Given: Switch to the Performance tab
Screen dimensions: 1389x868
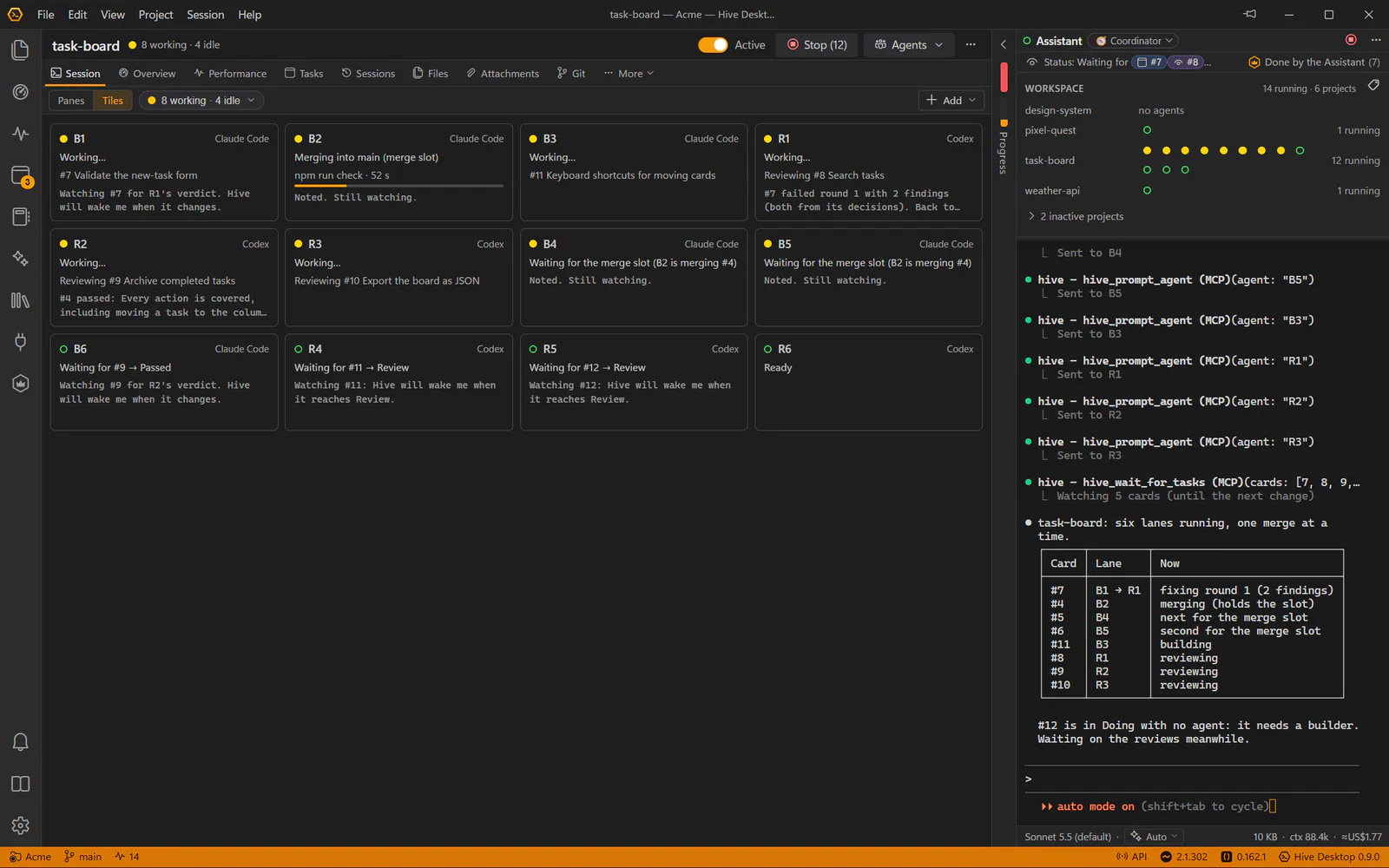Looking at the screenshot, I should (x=230, y=74).
